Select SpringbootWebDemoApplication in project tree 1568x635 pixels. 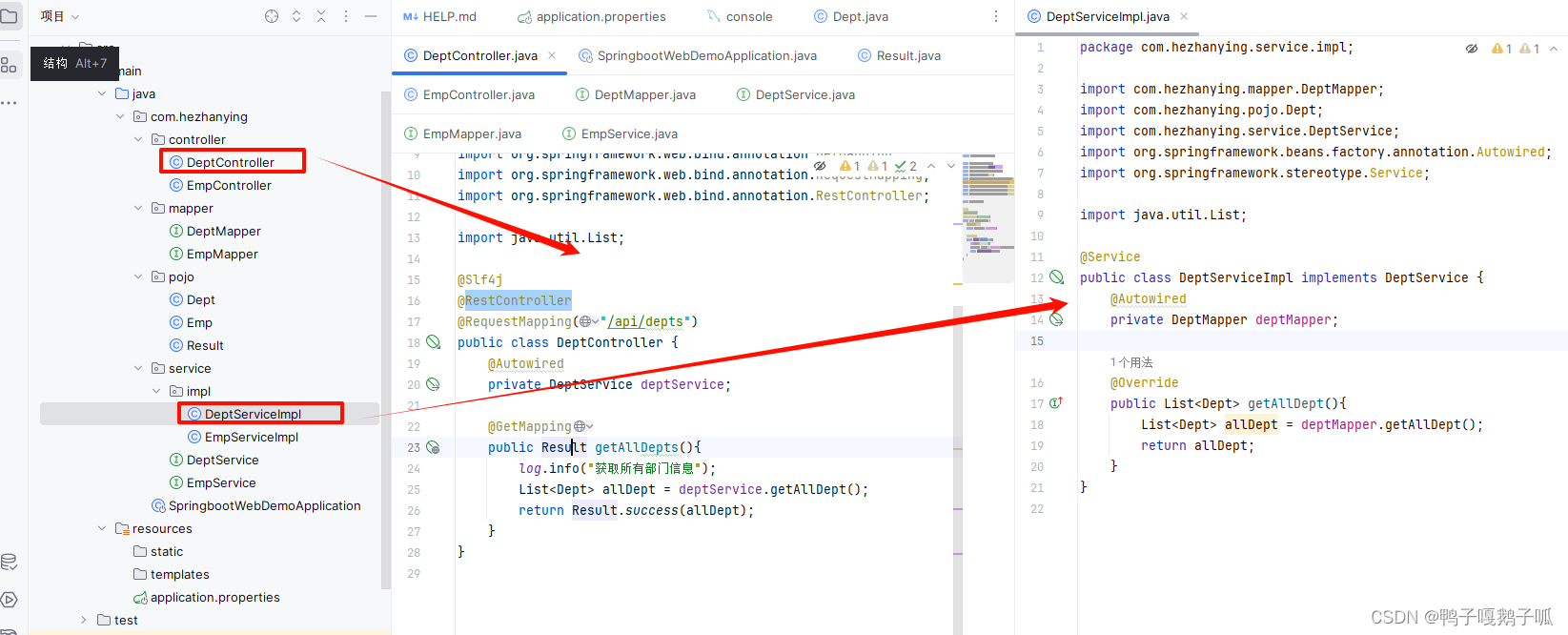coord(264,505)
